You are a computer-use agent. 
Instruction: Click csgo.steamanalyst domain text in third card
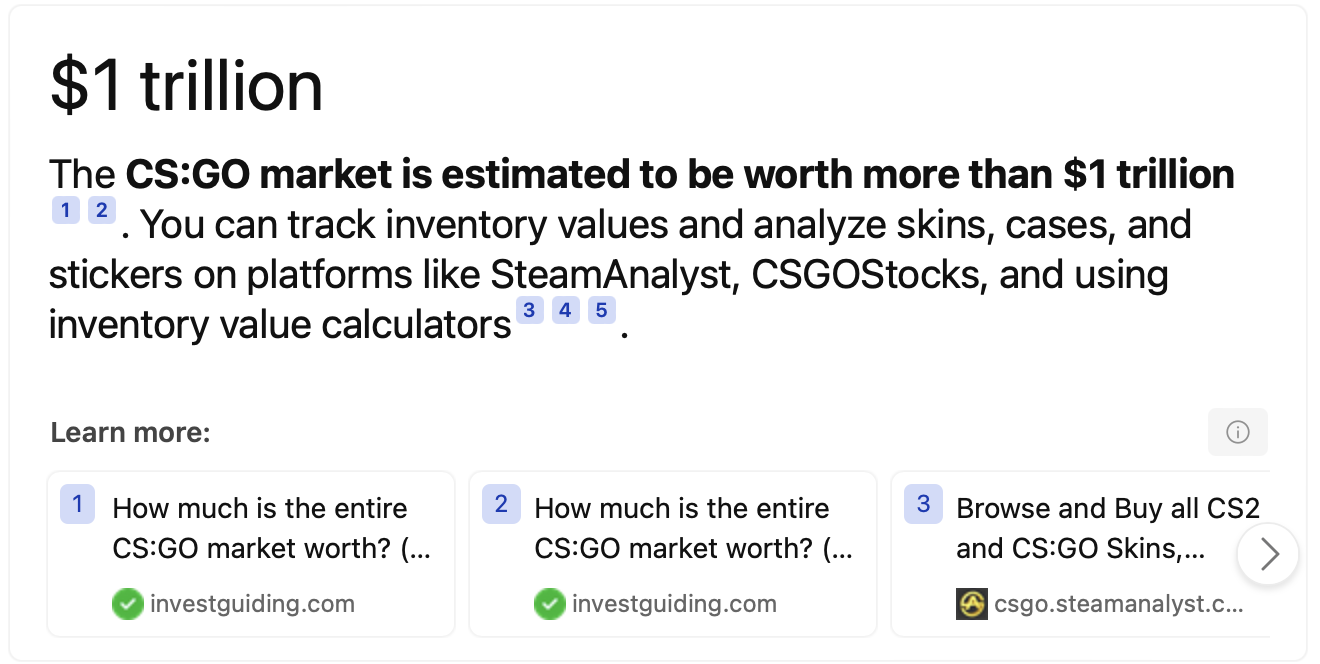click(x=1118, y=604)
